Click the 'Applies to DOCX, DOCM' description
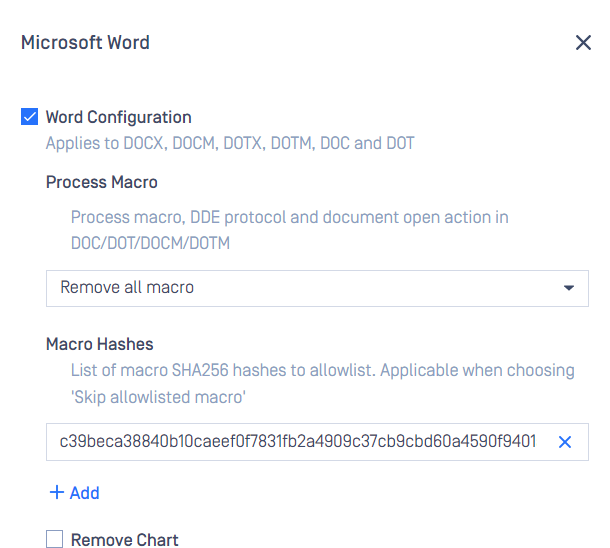This screenshot has width=610, height=548. tap(230, 143)
